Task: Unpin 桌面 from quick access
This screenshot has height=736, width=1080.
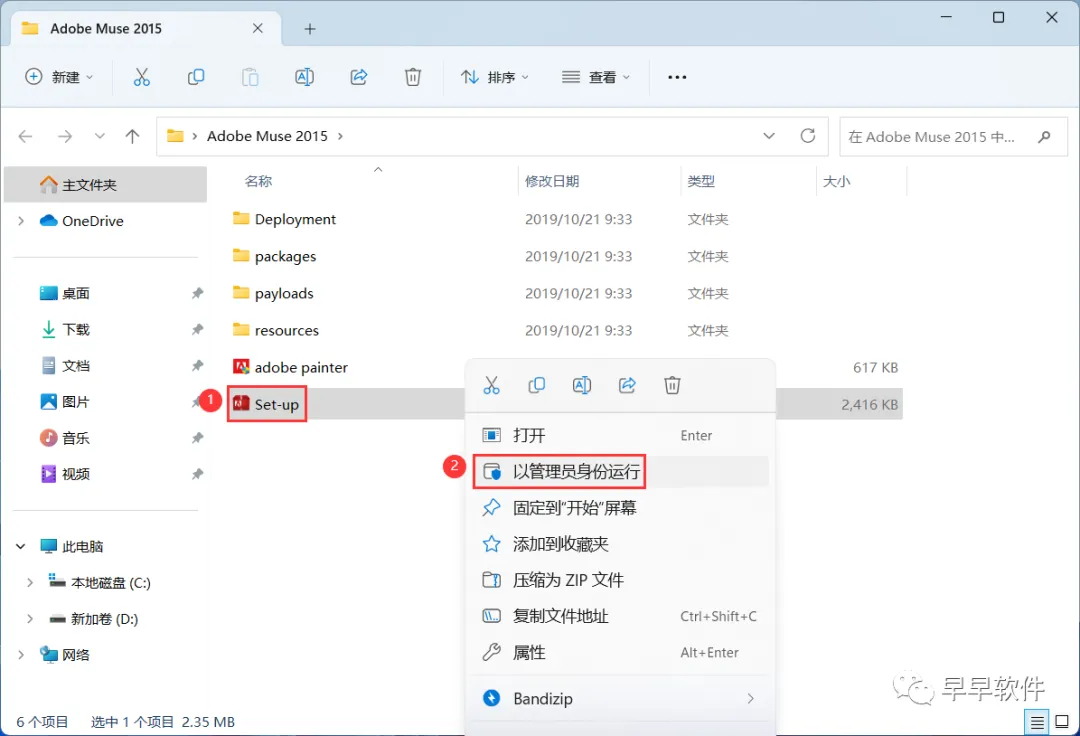Action: coord(197,293)
